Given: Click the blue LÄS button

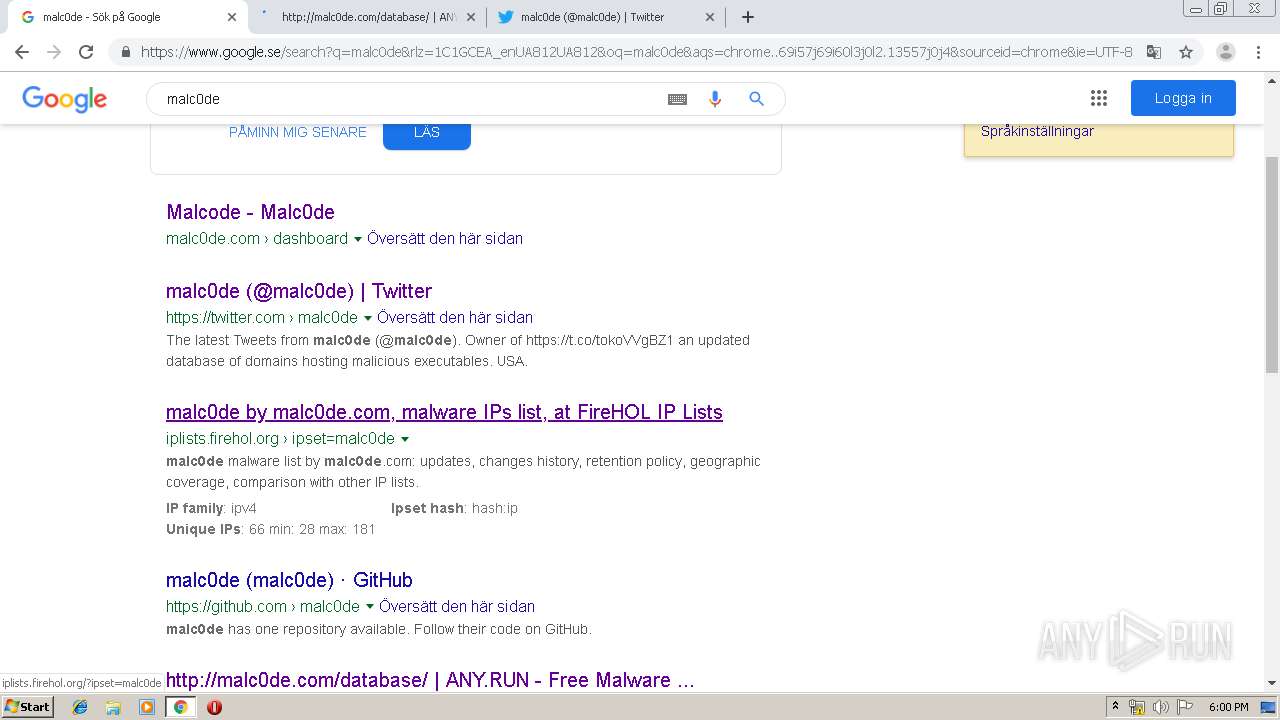Looking at the screenshot, I should point(427,134).
